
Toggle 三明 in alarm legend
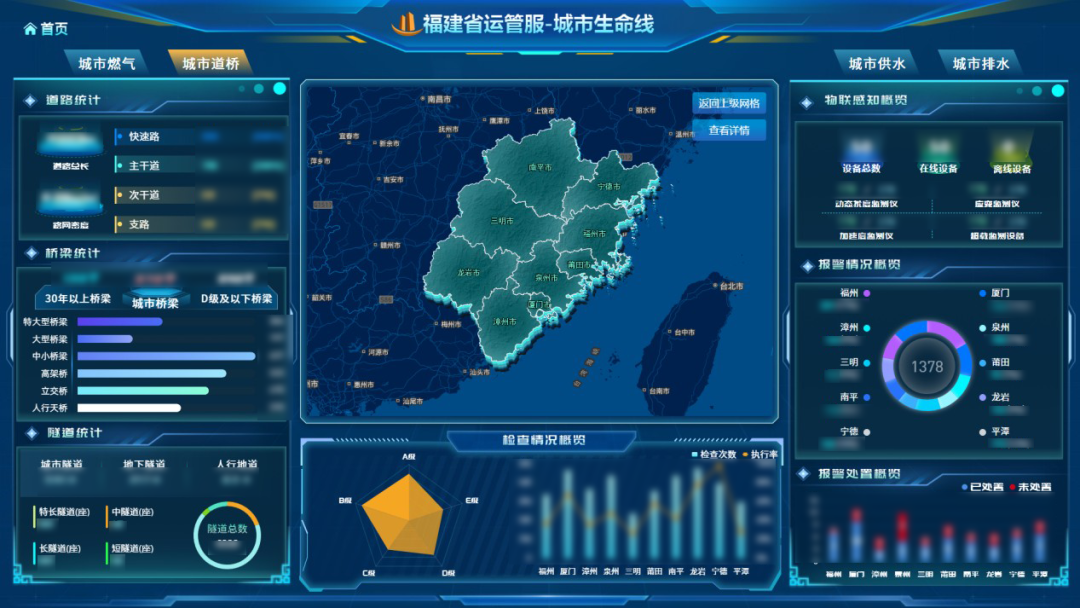pyautogui.click(x=855, y=362)
